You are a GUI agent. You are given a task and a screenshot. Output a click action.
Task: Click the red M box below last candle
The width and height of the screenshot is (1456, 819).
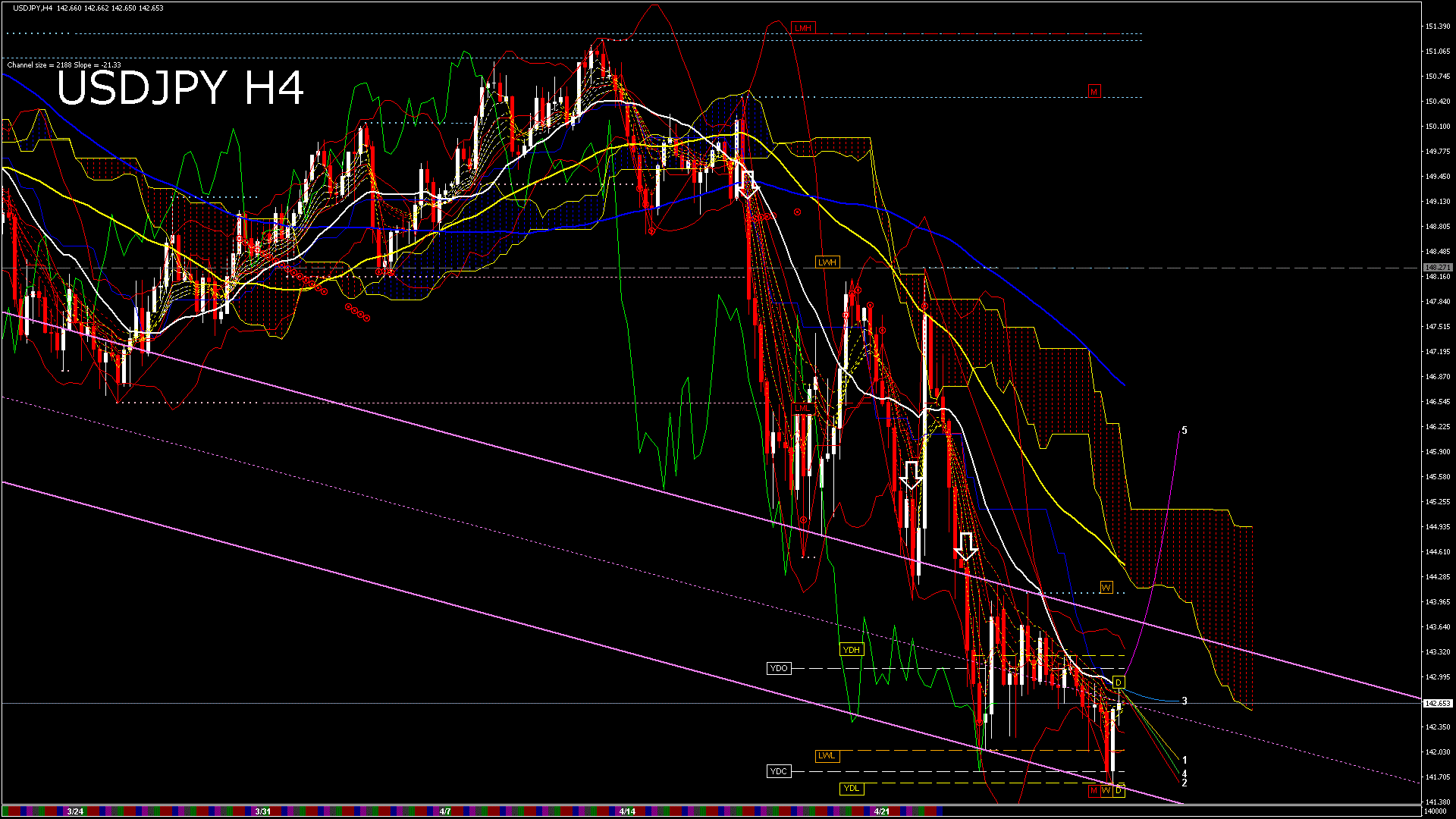click(1094, 791)
